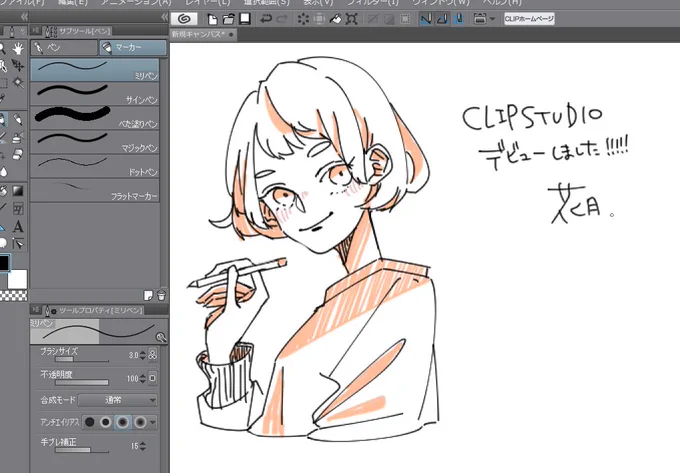
Task: Switch to the マーカー sub tool group
Action: (x=133, y=48)
